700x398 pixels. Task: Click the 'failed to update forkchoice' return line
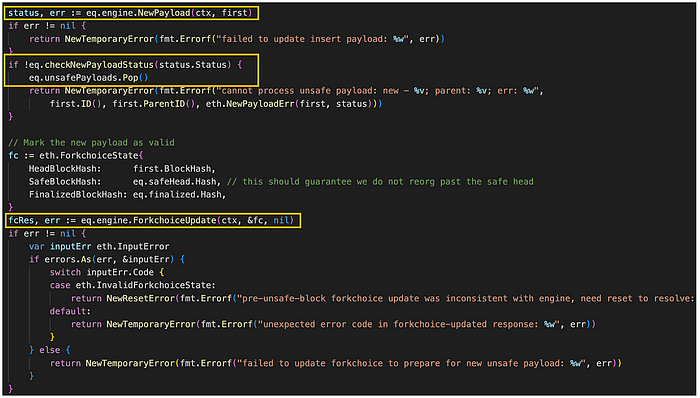(335, 363)
